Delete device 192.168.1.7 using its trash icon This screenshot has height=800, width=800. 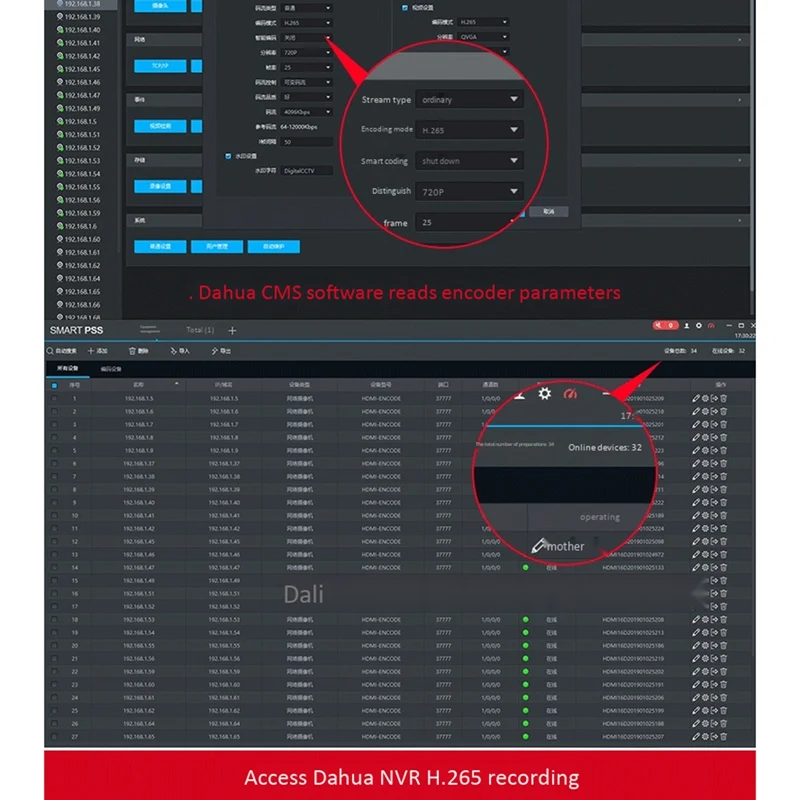click(x=723, y=424)
